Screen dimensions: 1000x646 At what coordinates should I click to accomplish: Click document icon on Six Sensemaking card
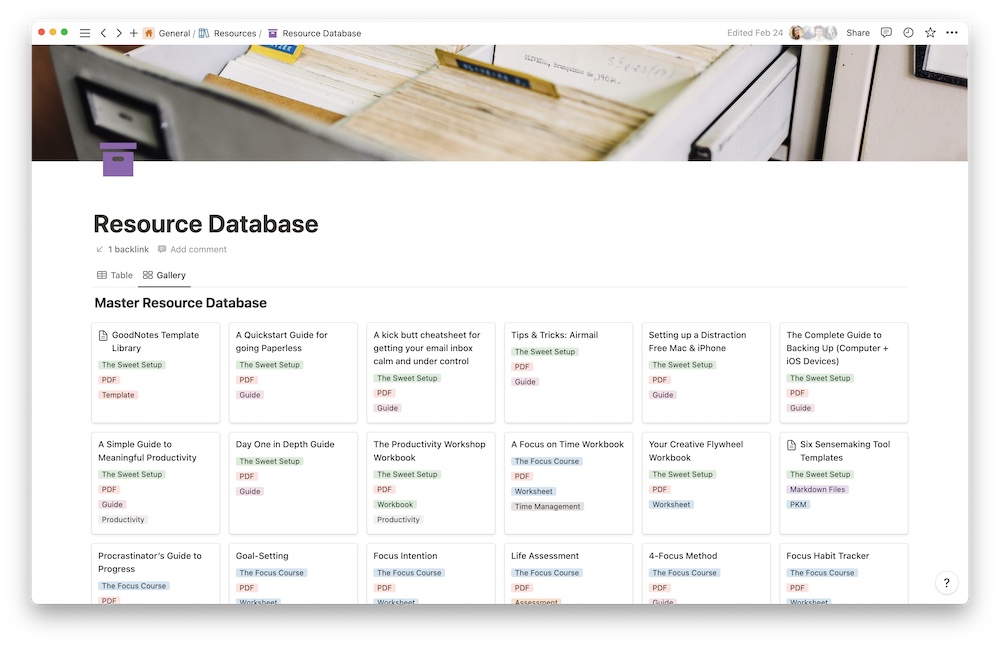pos(791,444)
